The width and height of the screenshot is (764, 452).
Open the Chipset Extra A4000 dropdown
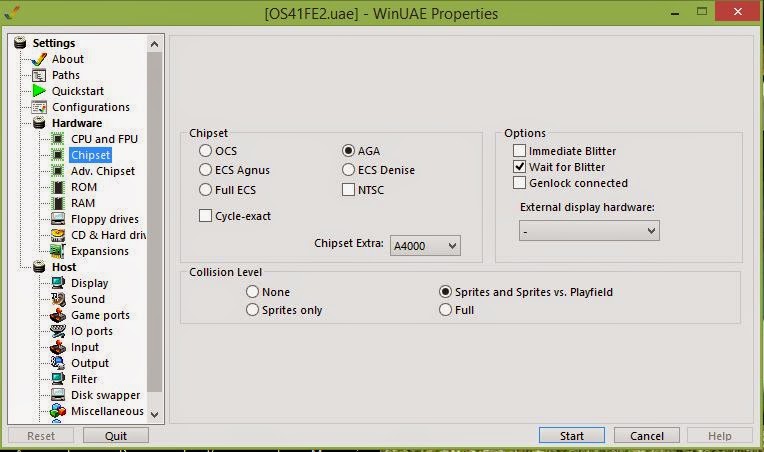pos(425,245)
